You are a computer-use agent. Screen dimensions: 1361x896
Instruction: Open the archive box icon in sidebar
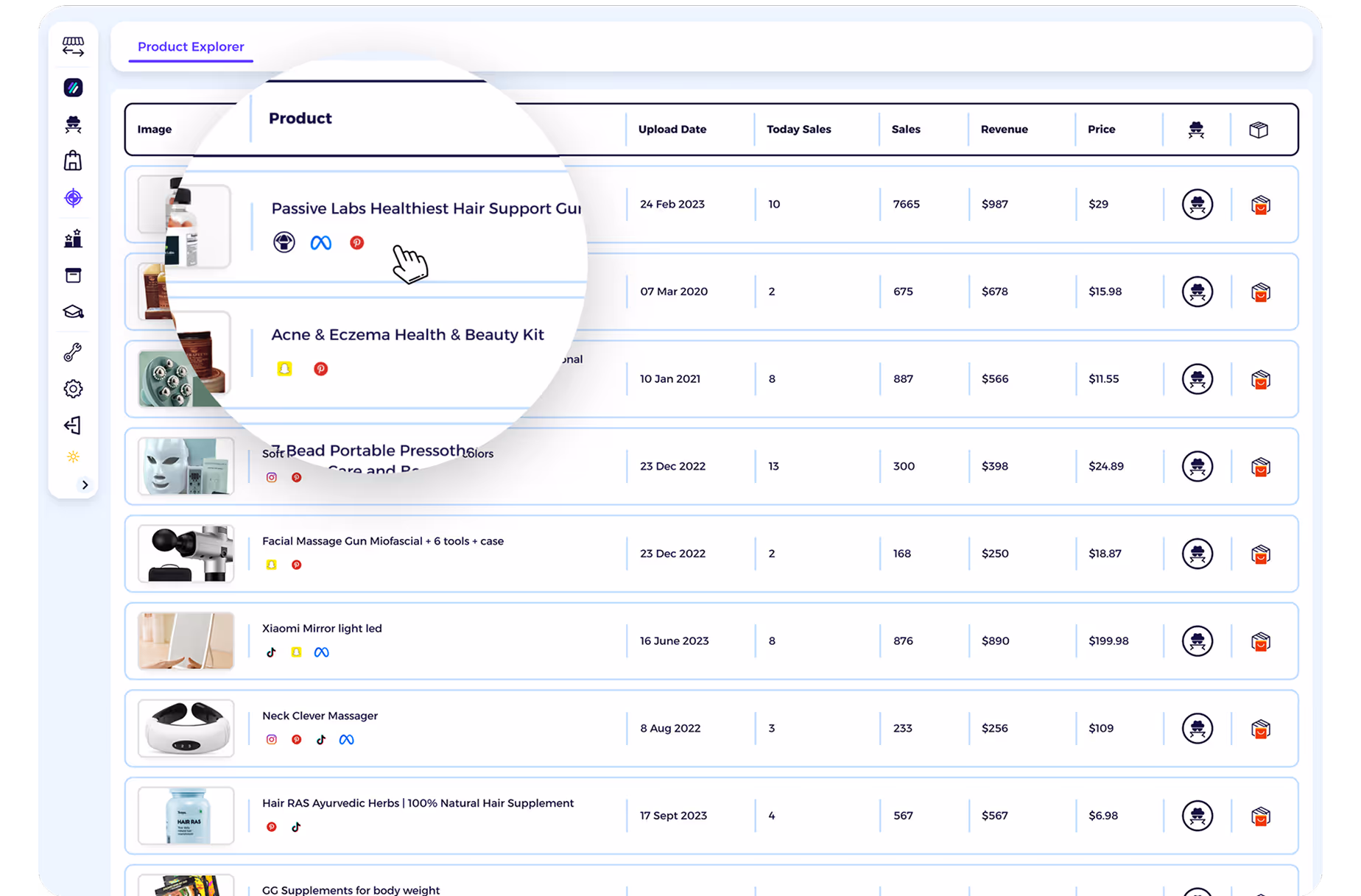[x=73, y=275]
